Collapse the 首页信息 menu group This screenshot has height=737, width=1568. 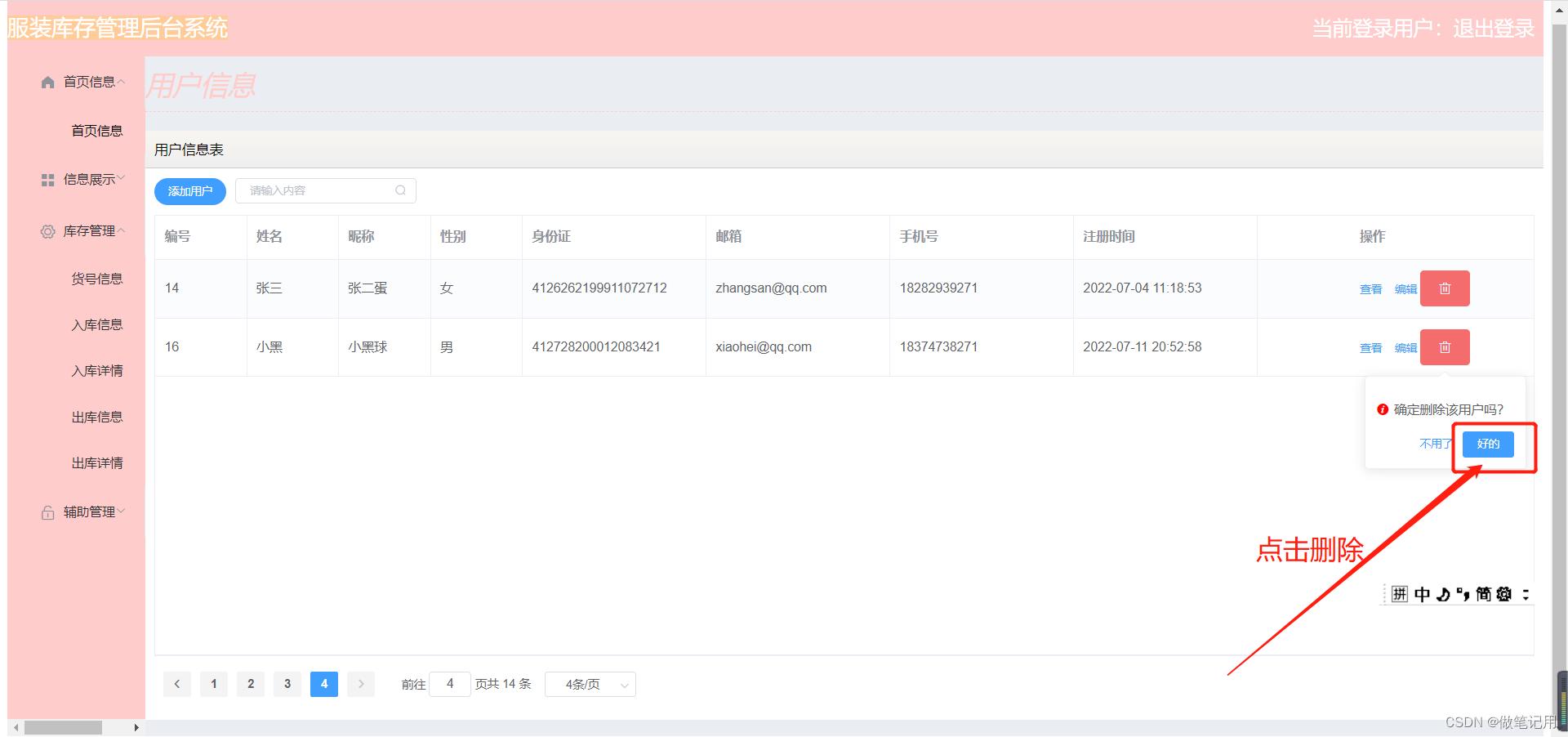click(121, 82)
